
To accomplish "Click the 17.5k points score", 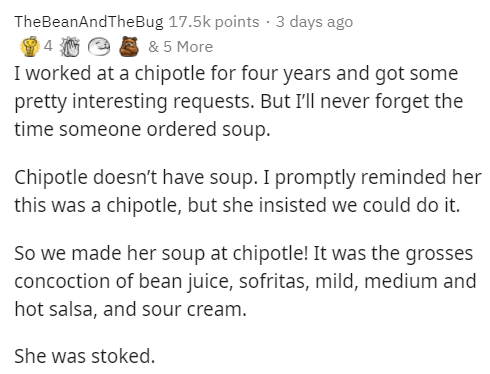I will 214,22.
